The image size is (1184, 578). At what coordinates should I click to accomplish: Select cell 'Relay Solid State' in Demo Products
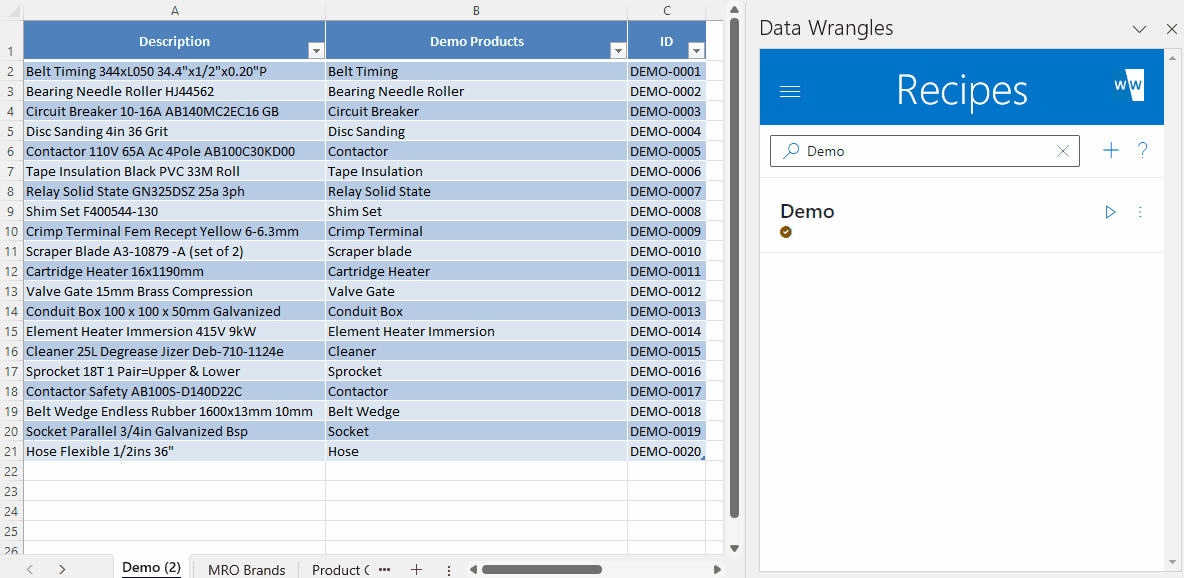[x=476, y=191]
